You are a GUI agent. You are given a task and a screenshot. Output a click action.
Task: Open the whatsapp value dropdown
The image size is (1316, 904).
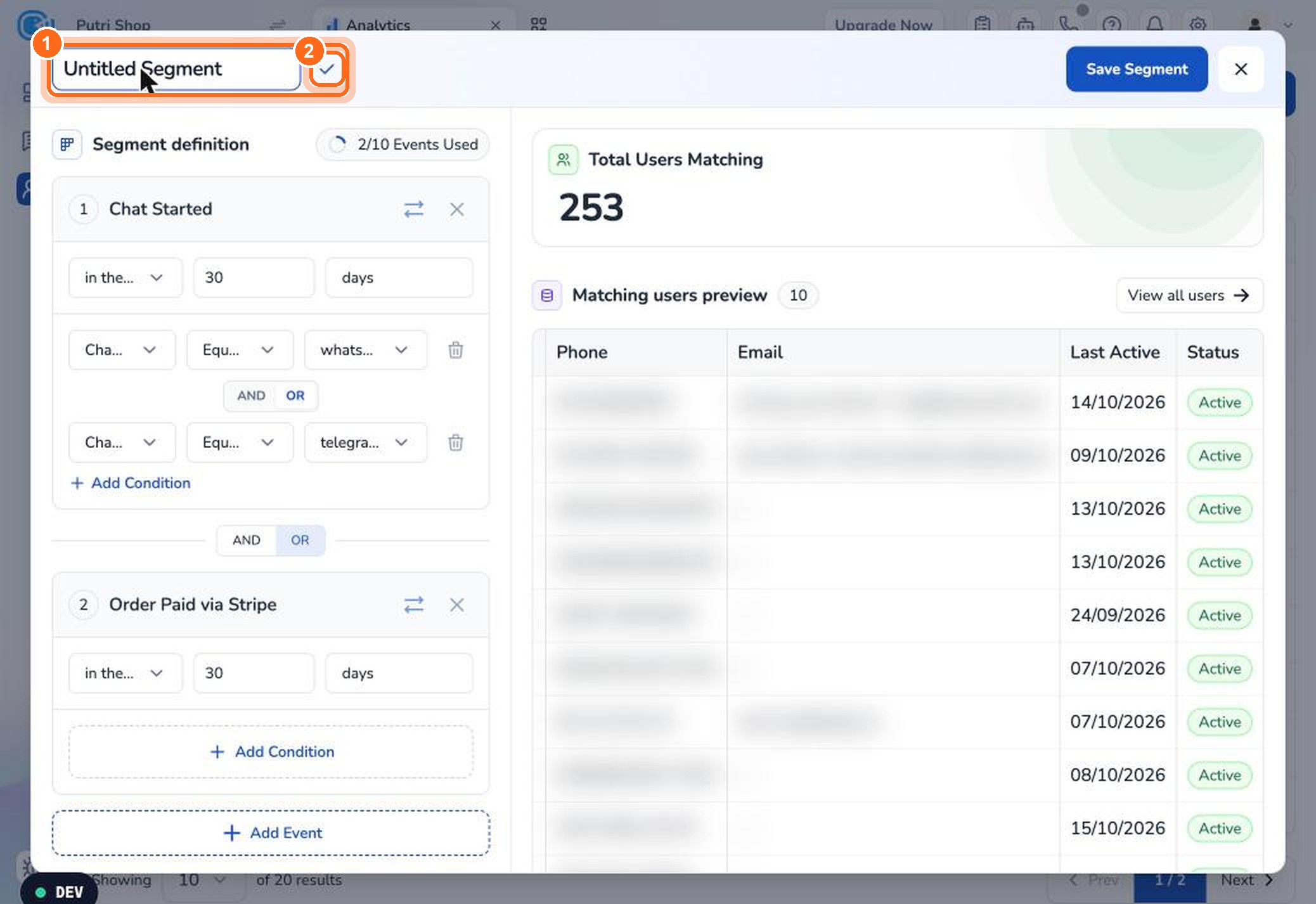(x=366, y=350)
